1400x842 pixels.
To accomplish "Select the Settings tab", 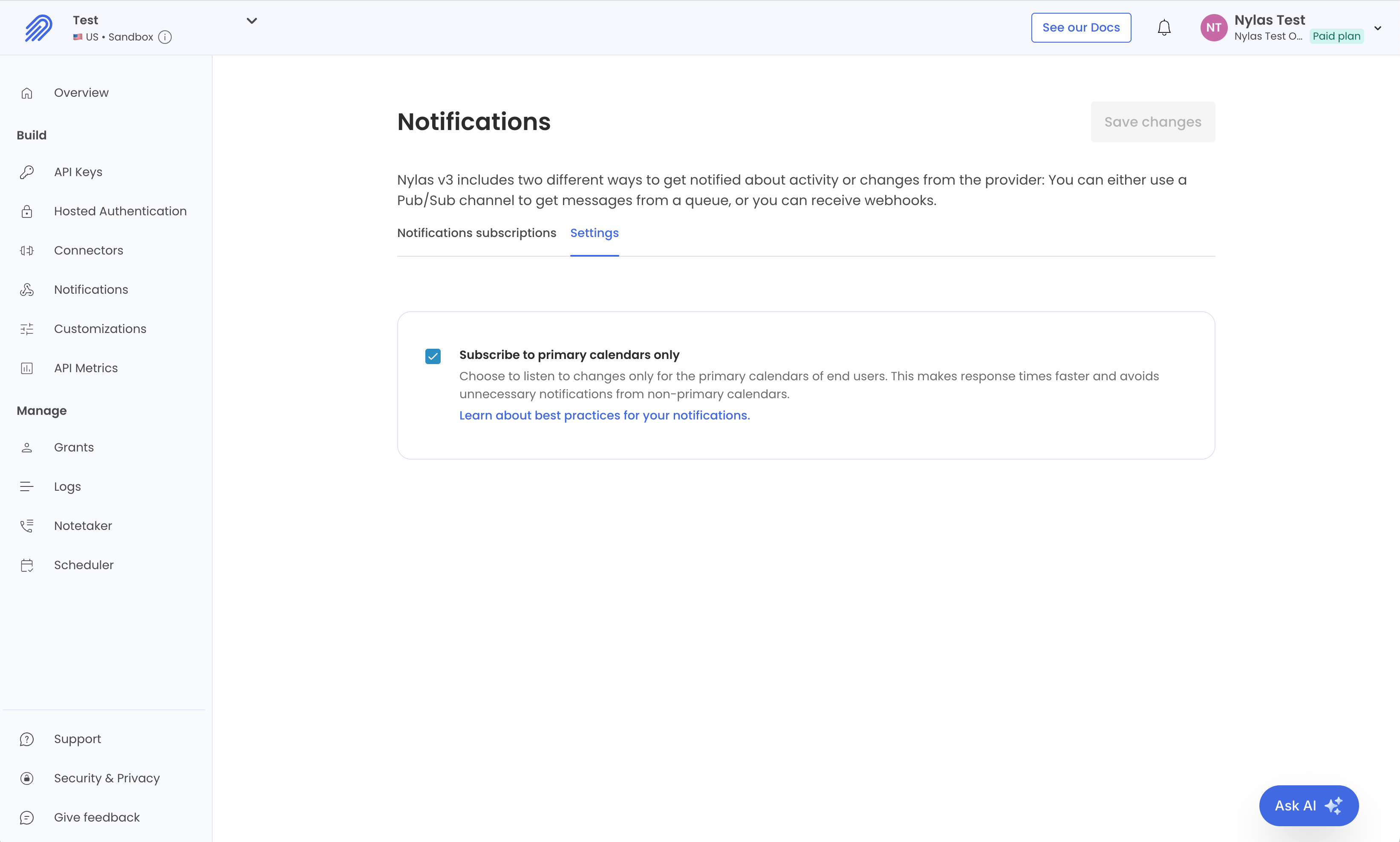I will pyautogui.click(x=594, y=233).
